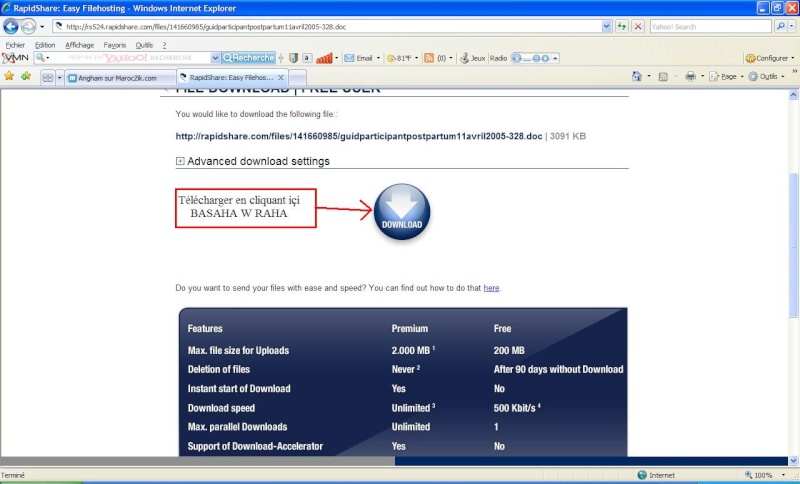Click the 3091 KB file size text
This screenshot has width=800, height=484.
tap(568, 136)
